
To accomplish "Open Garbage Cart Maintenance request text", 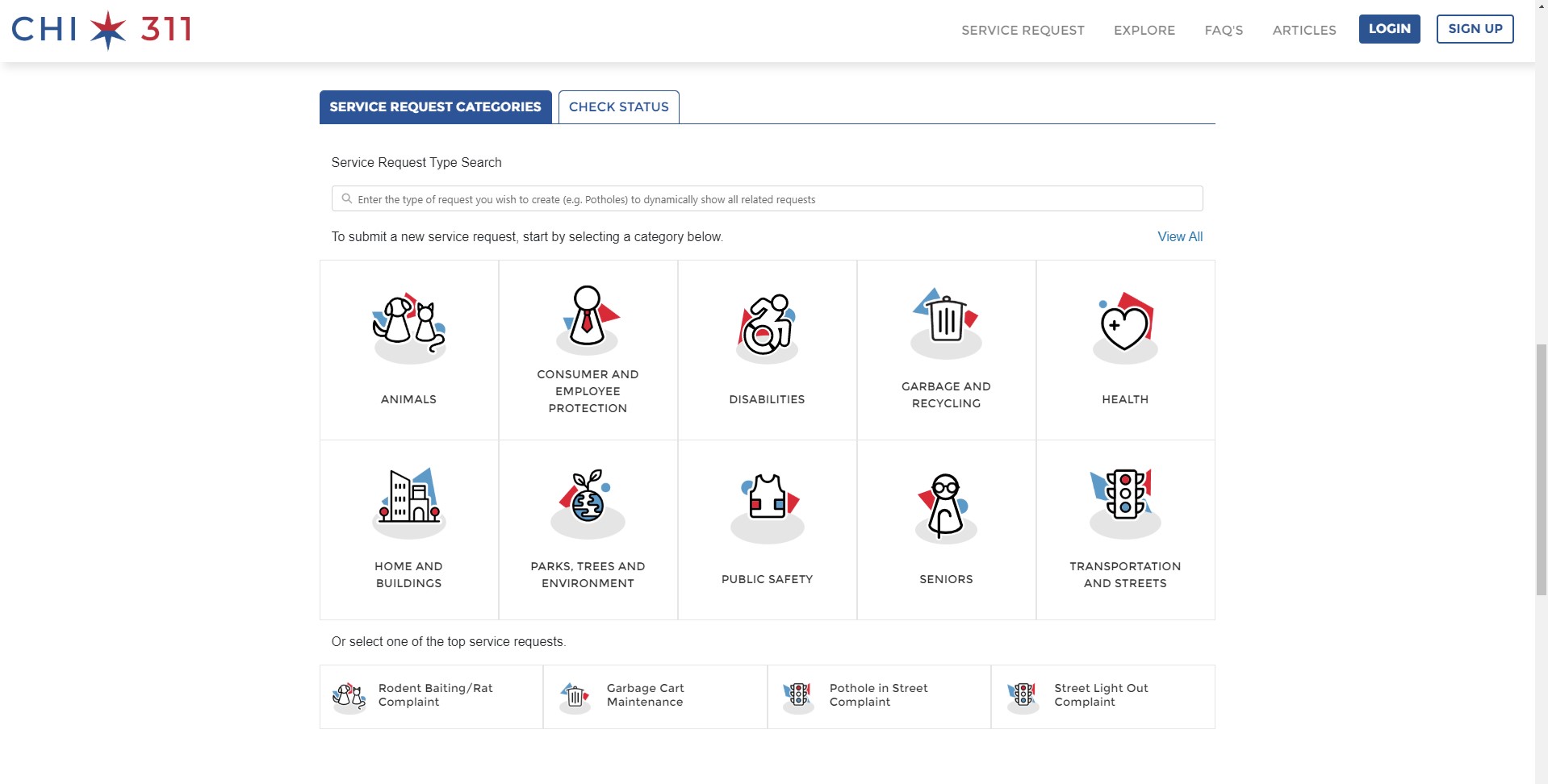I will tap(646, 694).
